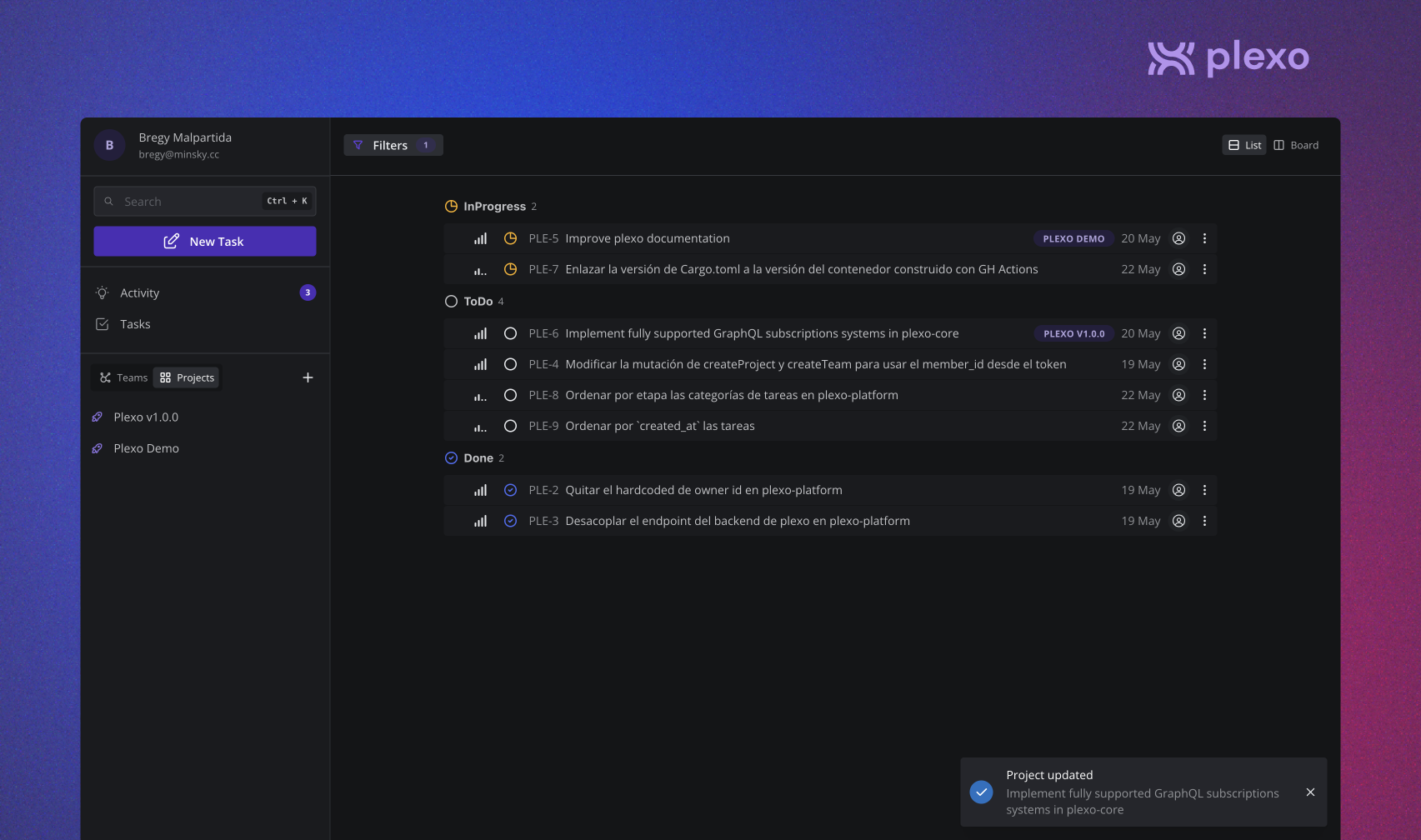The image size is (1421, 840).
Task: Open task 'Improve plexo documentation'
Action: point(648,238)
